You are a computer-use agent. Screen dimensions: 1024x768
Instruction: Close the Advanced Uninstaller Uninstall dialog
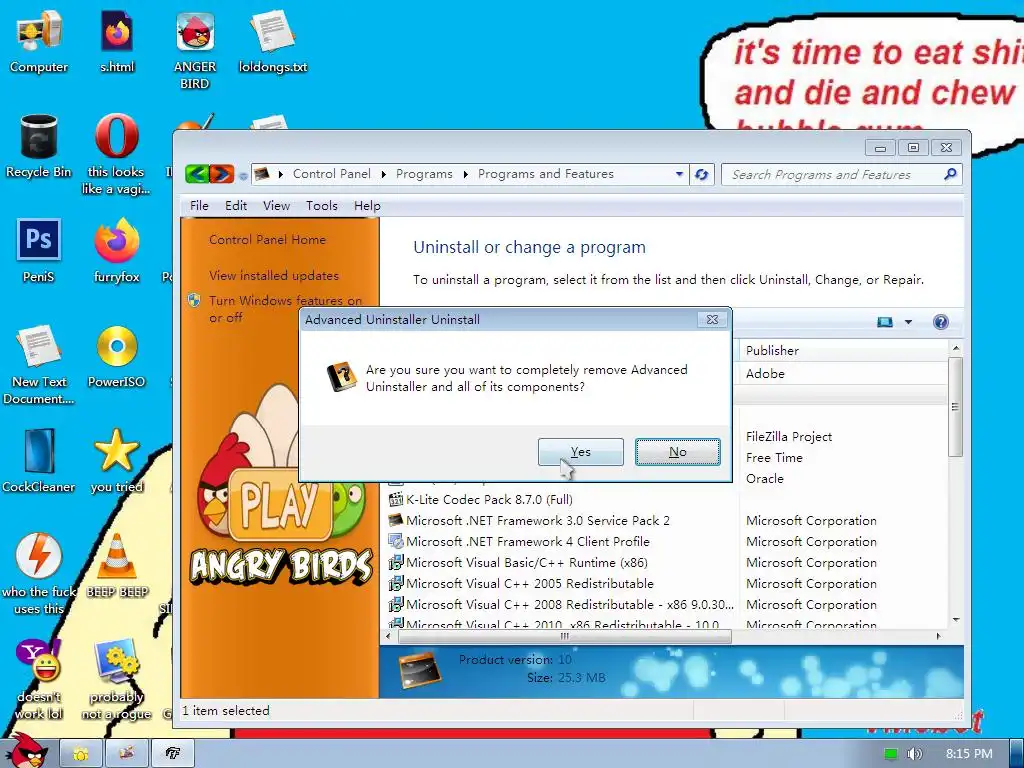pos(712,319)
